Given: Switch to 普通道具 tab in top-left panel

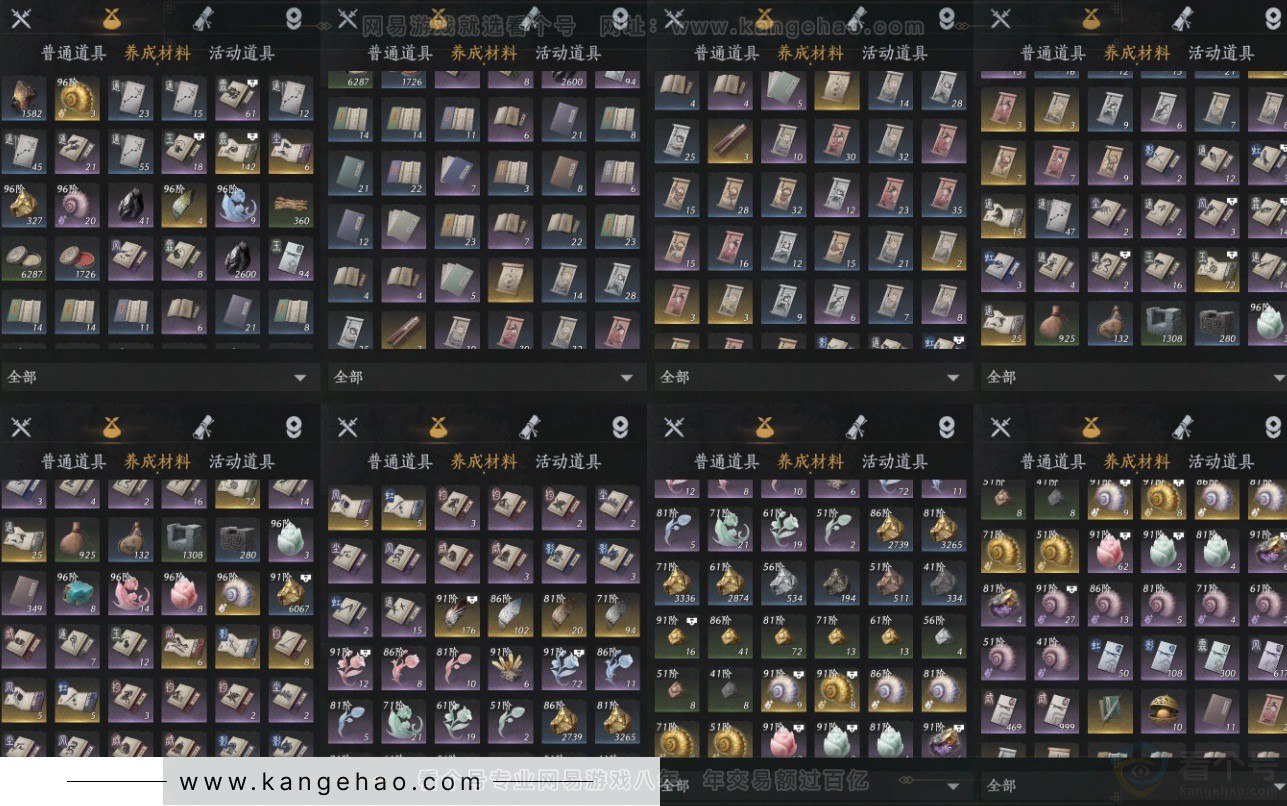Looking at the screenshot, I should pos(74,53).
